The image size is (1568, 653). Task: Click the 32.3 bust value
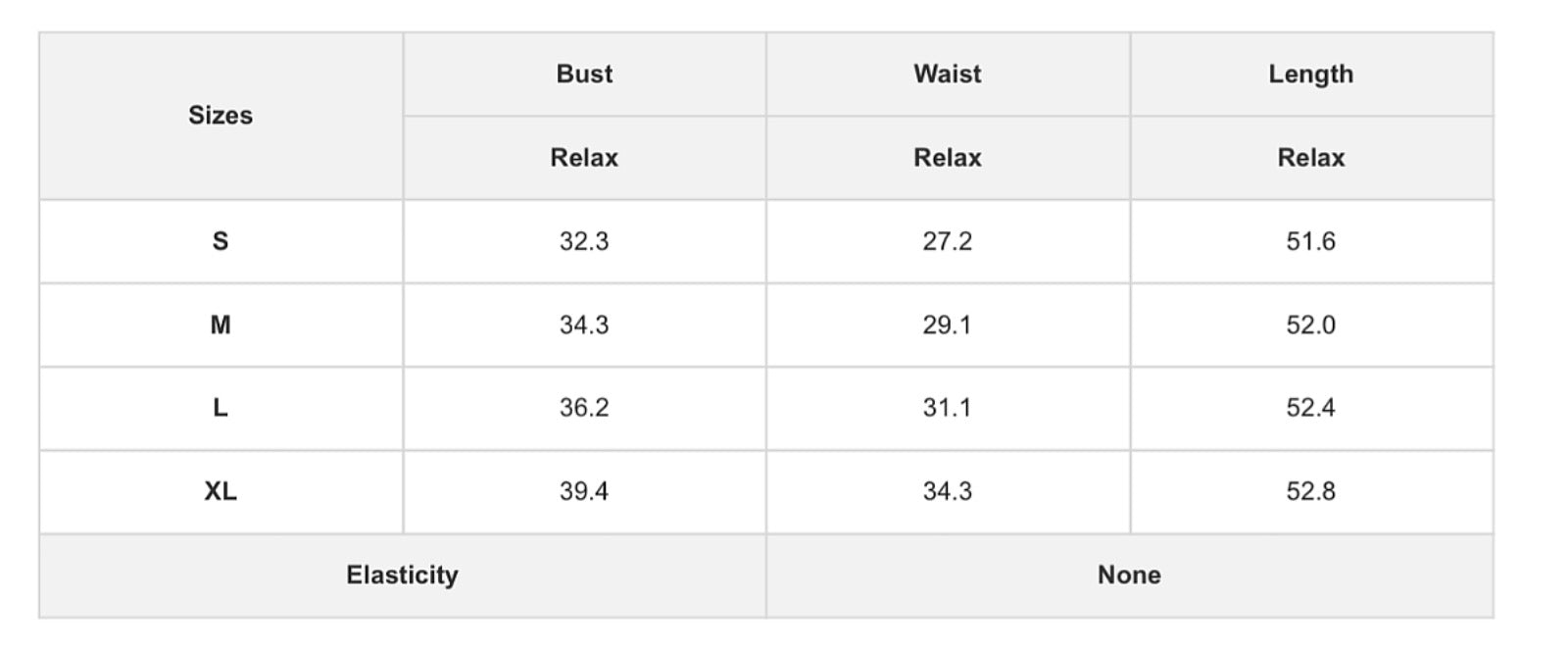584,241
